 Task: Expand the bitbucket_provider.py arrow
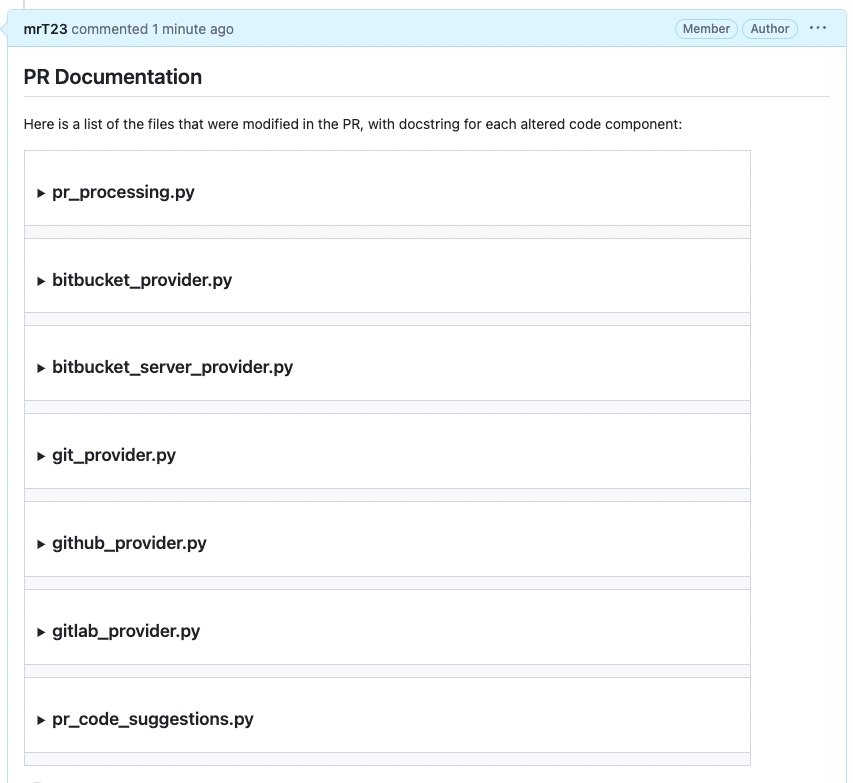(x=41, y=281)
